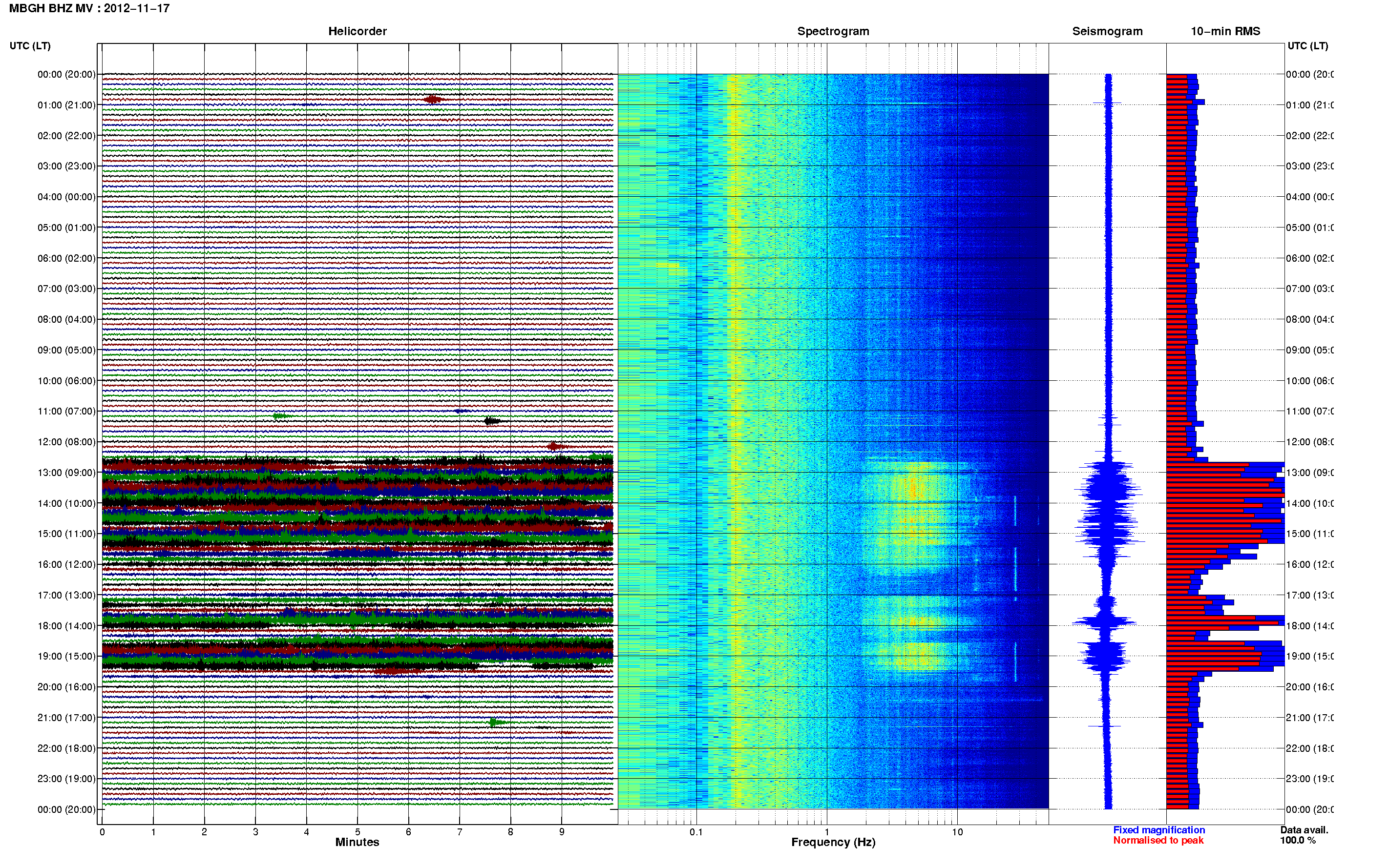Click the 'Fixed magnification' legend text
The height and width of the screenshot is (868, 1389).
click(x=1159, y=830)
